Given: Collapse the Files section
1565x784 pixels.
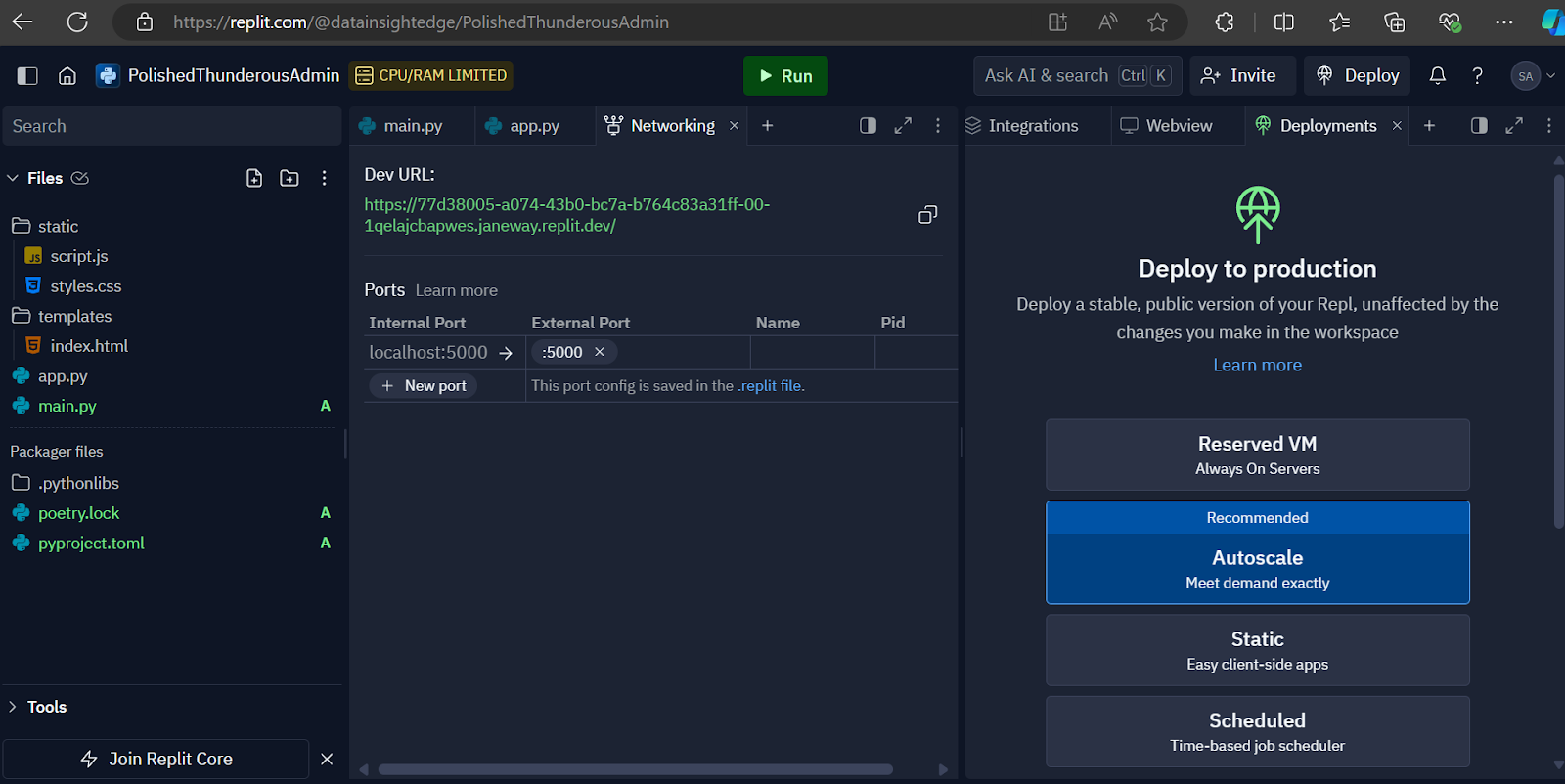Looking at the screenshot, I should pos(13,178).
